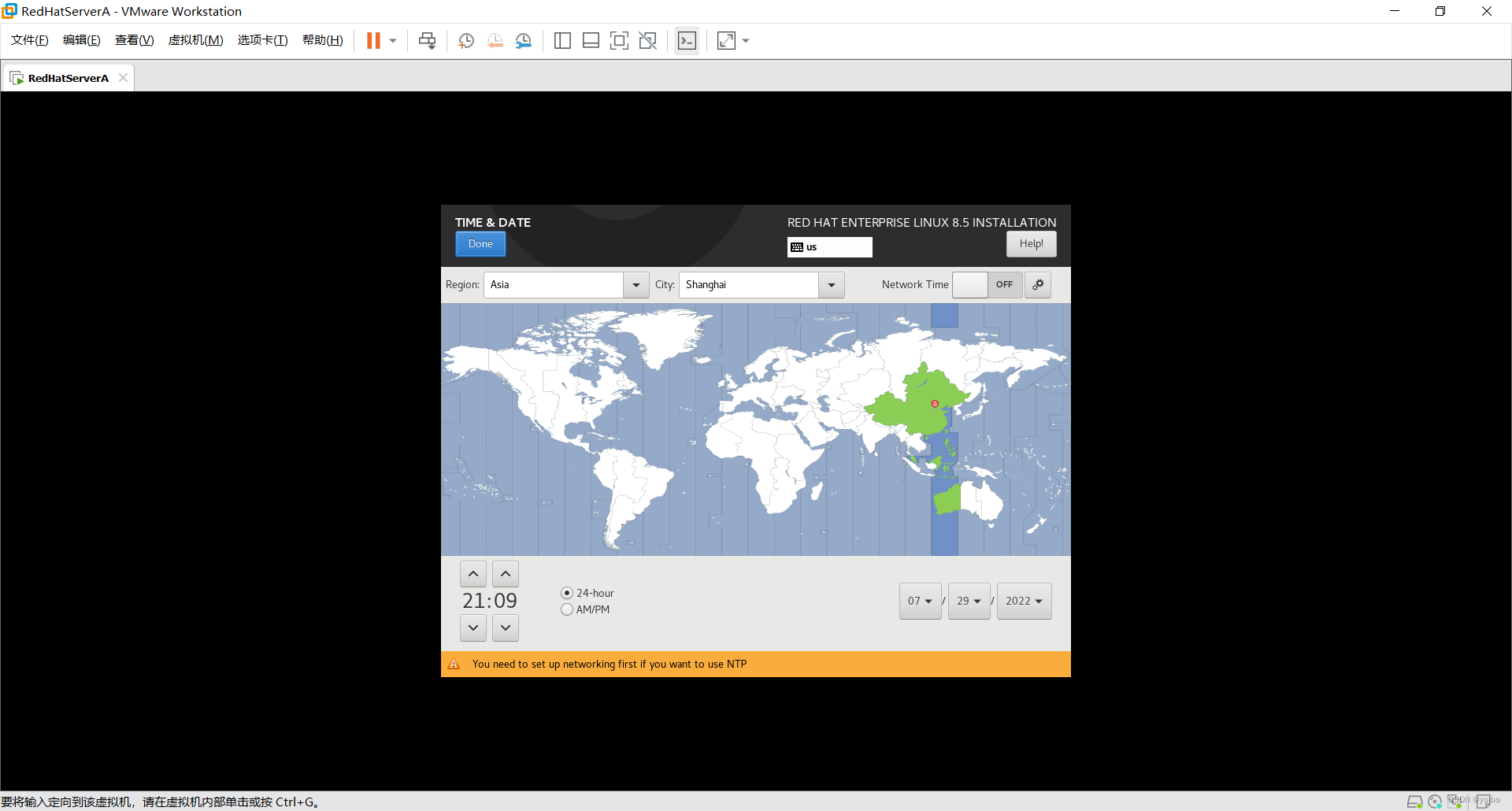
Task: Toggle the library sidebar view
Action: pyautogui.click(x=562, y=41)
